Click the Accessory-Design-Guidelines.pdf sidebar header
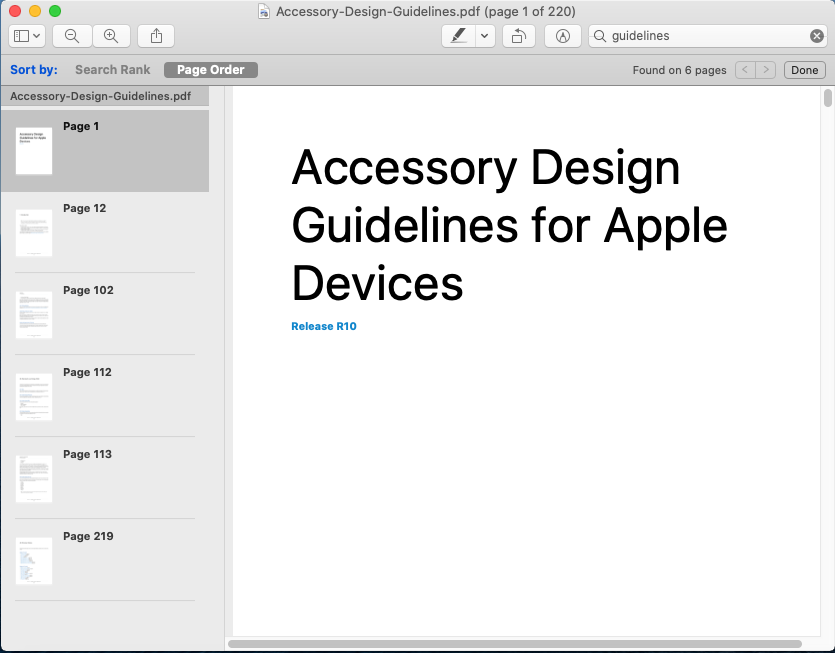 point(105,96)
